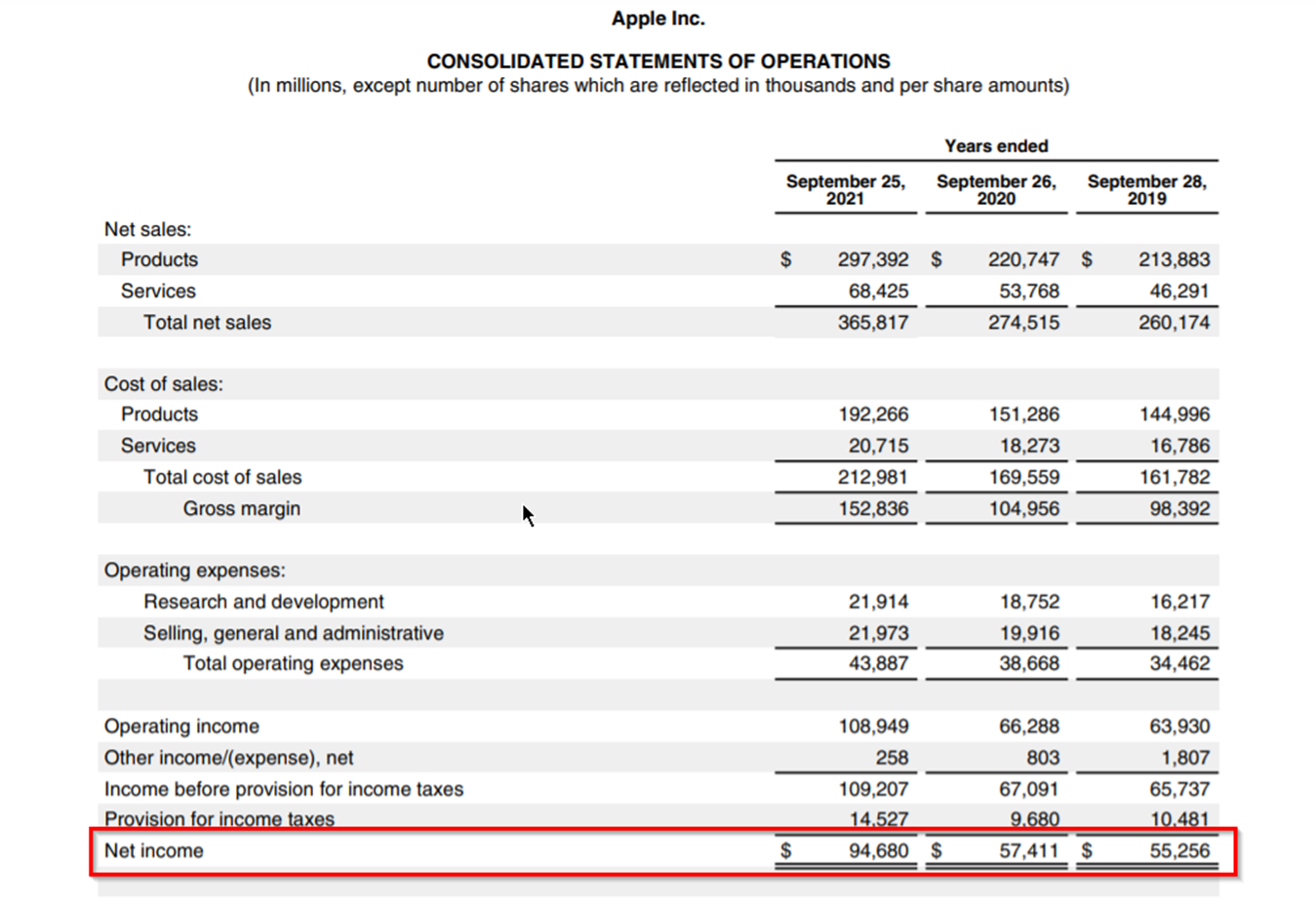Image resolution: width=1316 pixels, height=904 pixels.
Task: Click the 192,266 Products cost value
Action: point(872,414)
